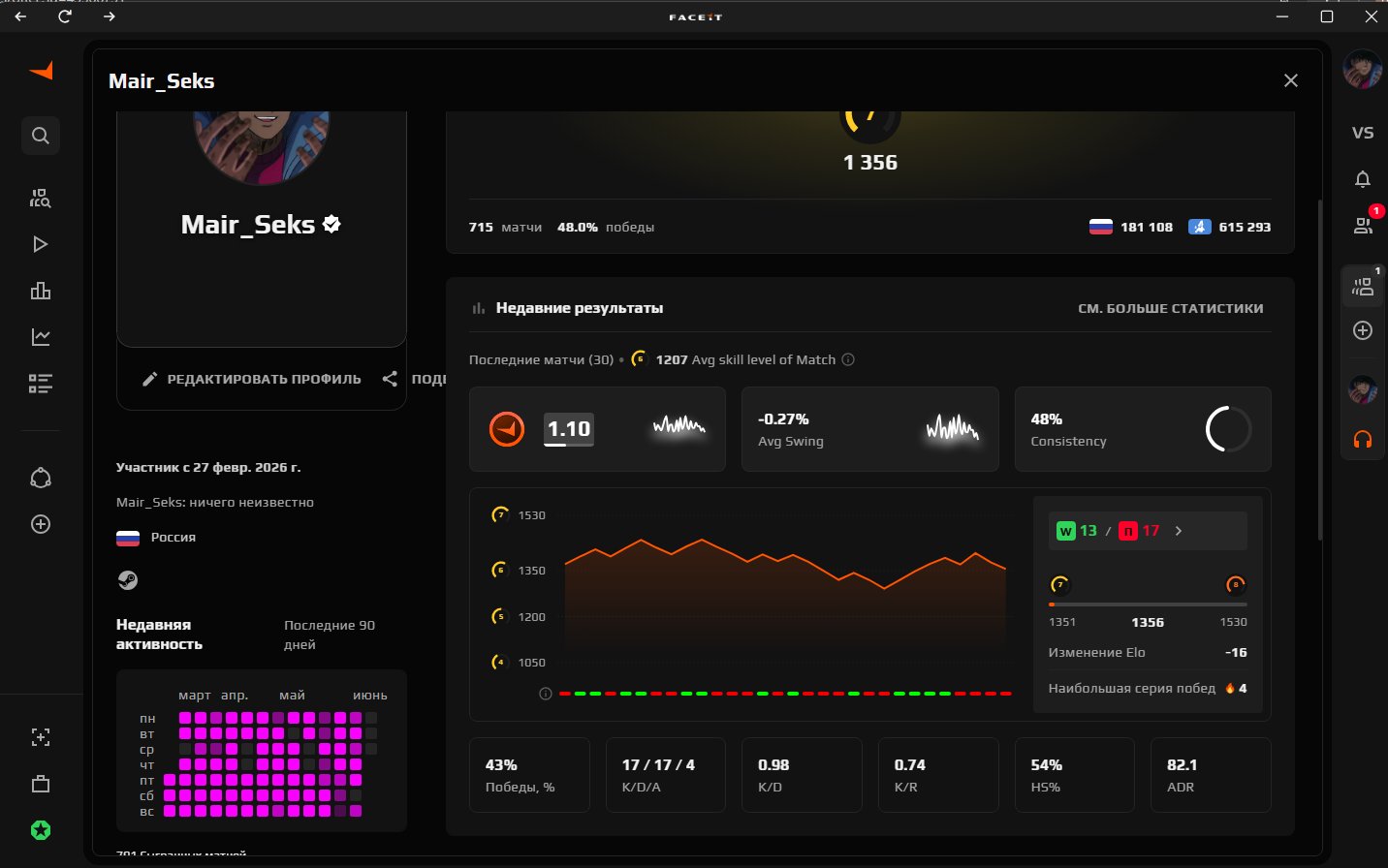The height and width of the screenshot is (868, 1388).
Task: Close the Mair_Seks profile panel
Action: [1290, 80]
